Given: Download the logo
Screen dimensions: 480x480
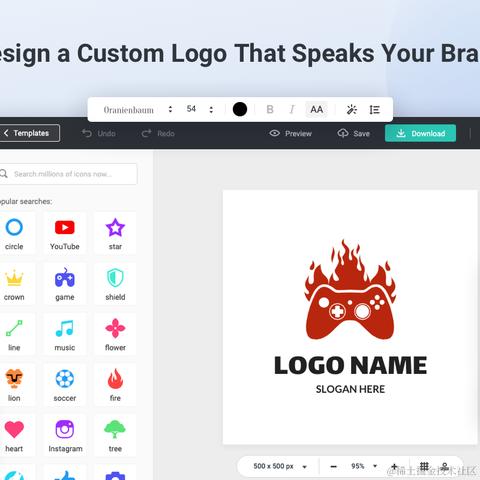Looking at the screenshot, I should (x=420, y=133).
